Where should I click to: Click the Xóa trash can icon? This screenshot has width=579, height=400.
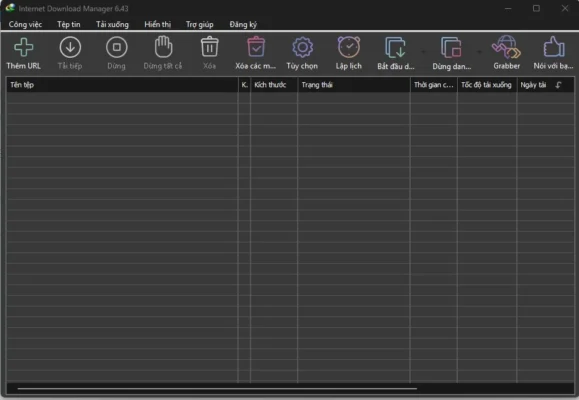[209, 47]
